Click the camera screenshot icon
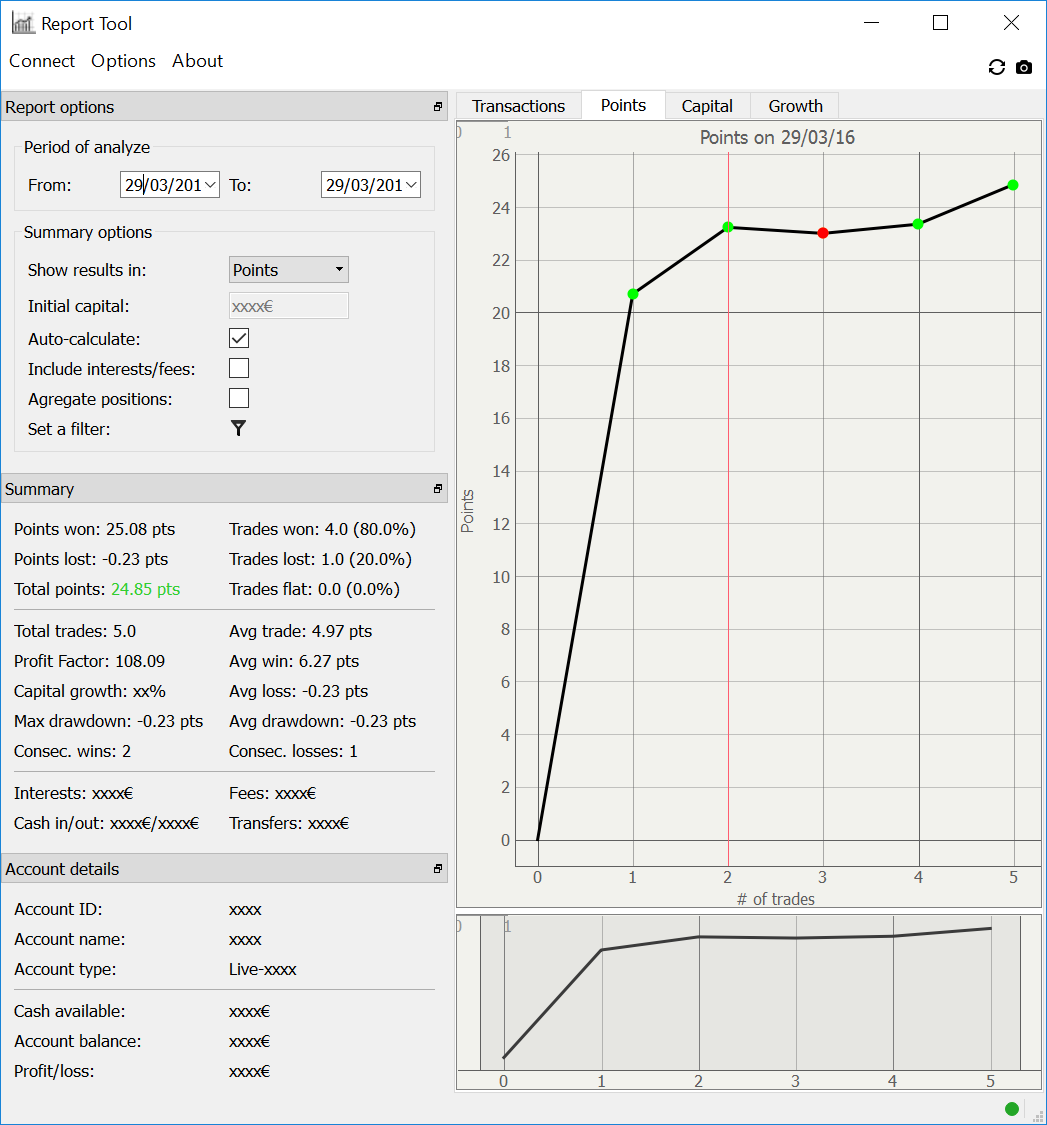This screenshot has width=1047, height=1125. click(x=1024, y=67)
